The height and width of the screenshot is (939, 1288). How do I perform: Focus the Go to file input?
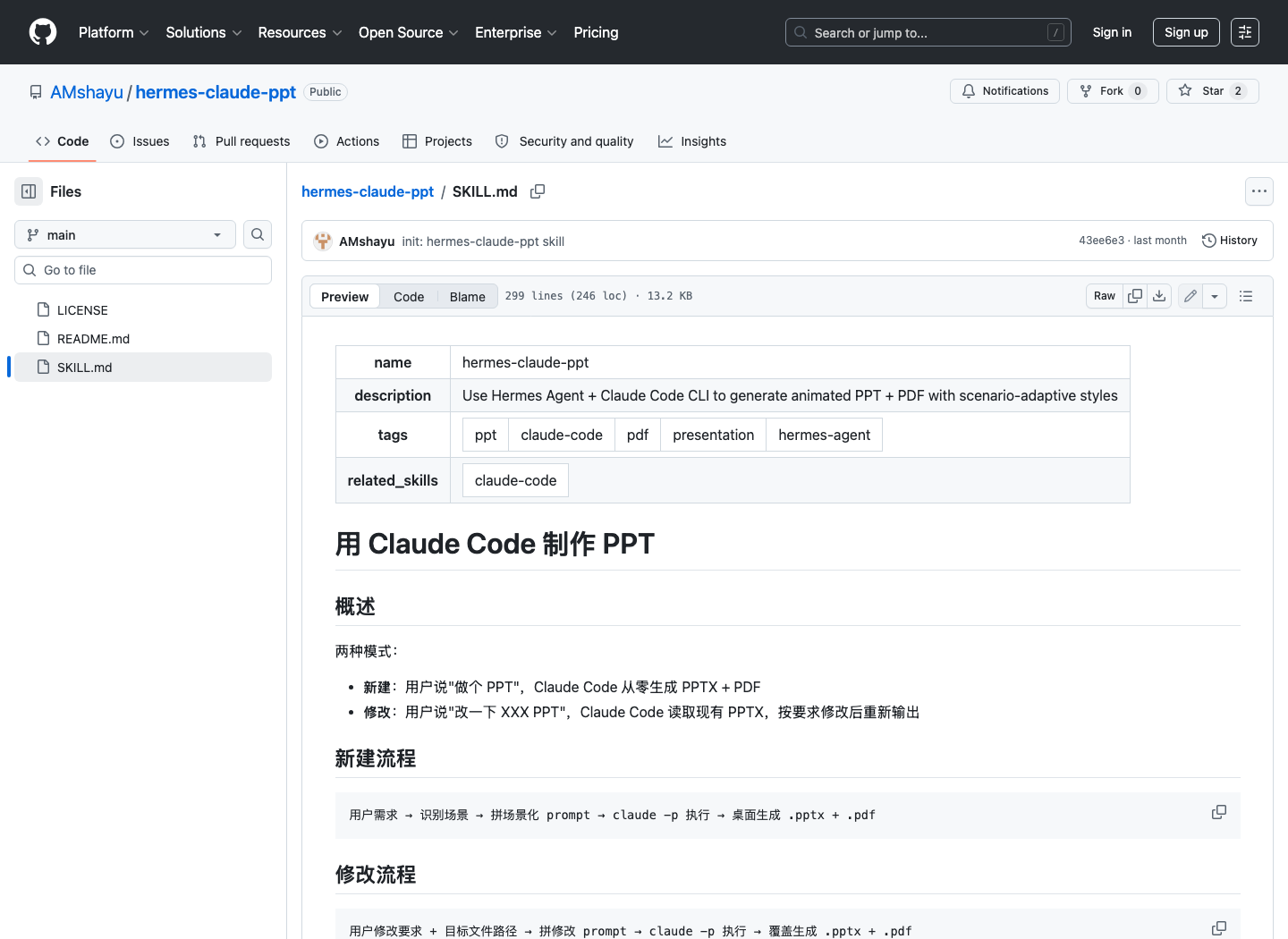[143, 270]
